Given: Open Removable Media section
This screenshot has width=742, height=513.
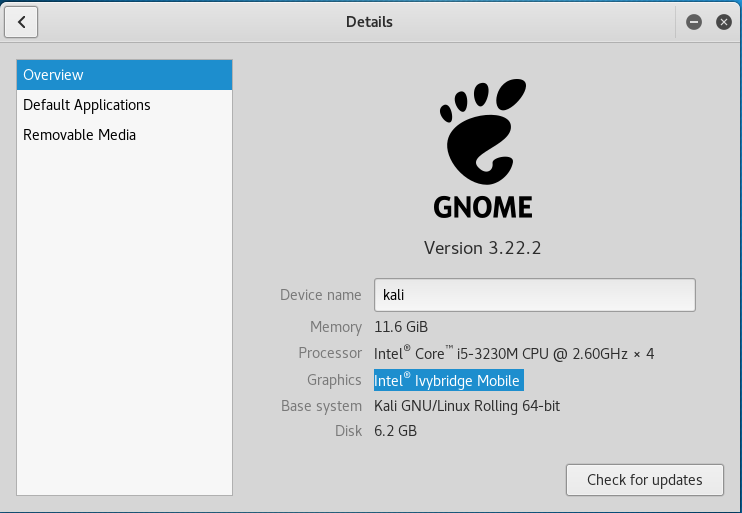Looking at the screenshot, I should point(124,135).
